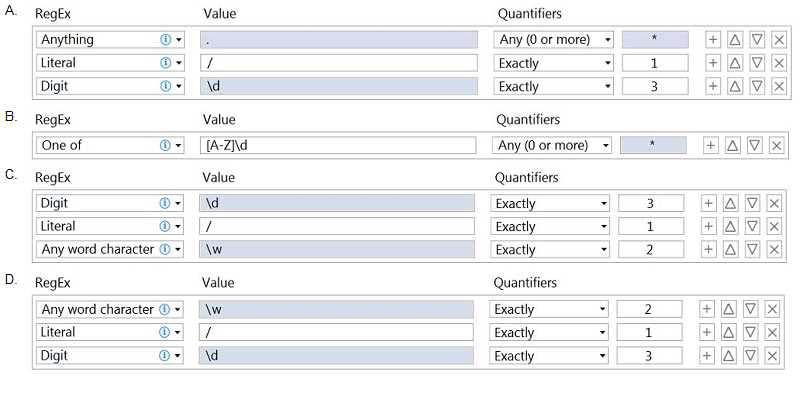Click the Literal slash value field in option A
Screen dimensions: 805x393
click(339, 63)
